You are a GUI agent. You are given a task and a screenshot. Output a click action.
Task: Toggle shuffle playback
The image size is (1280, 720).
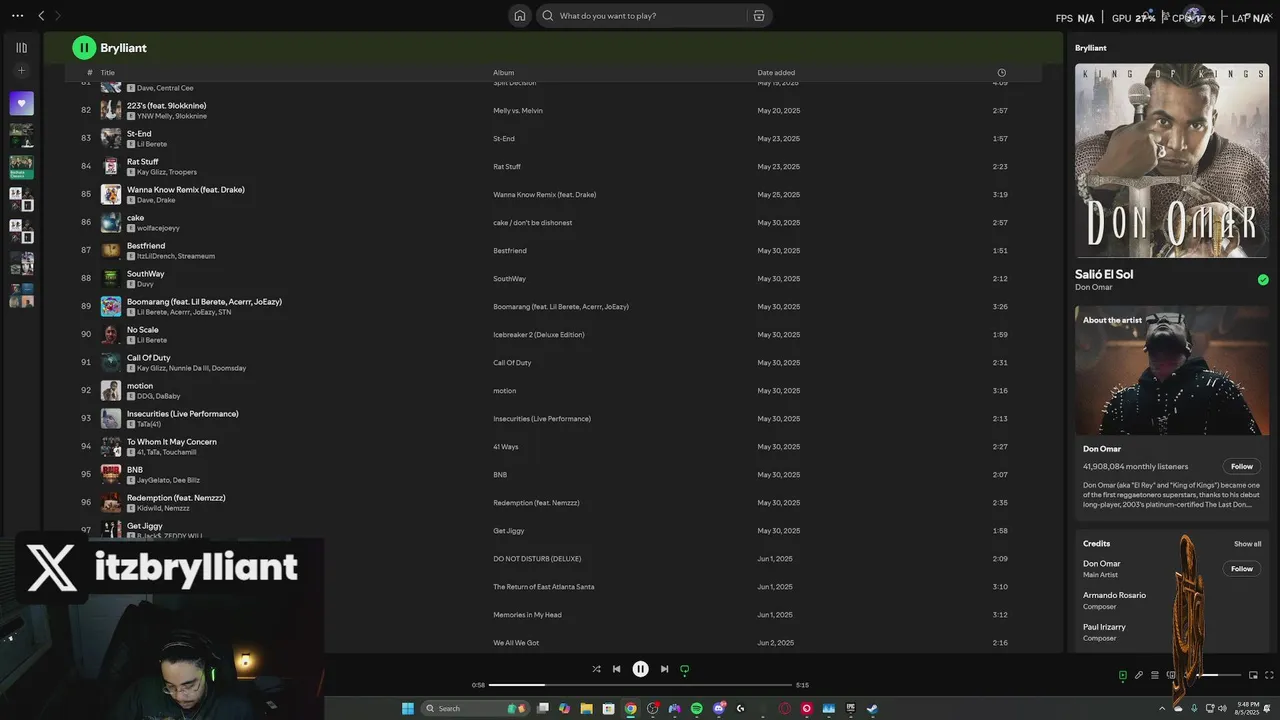596,669
